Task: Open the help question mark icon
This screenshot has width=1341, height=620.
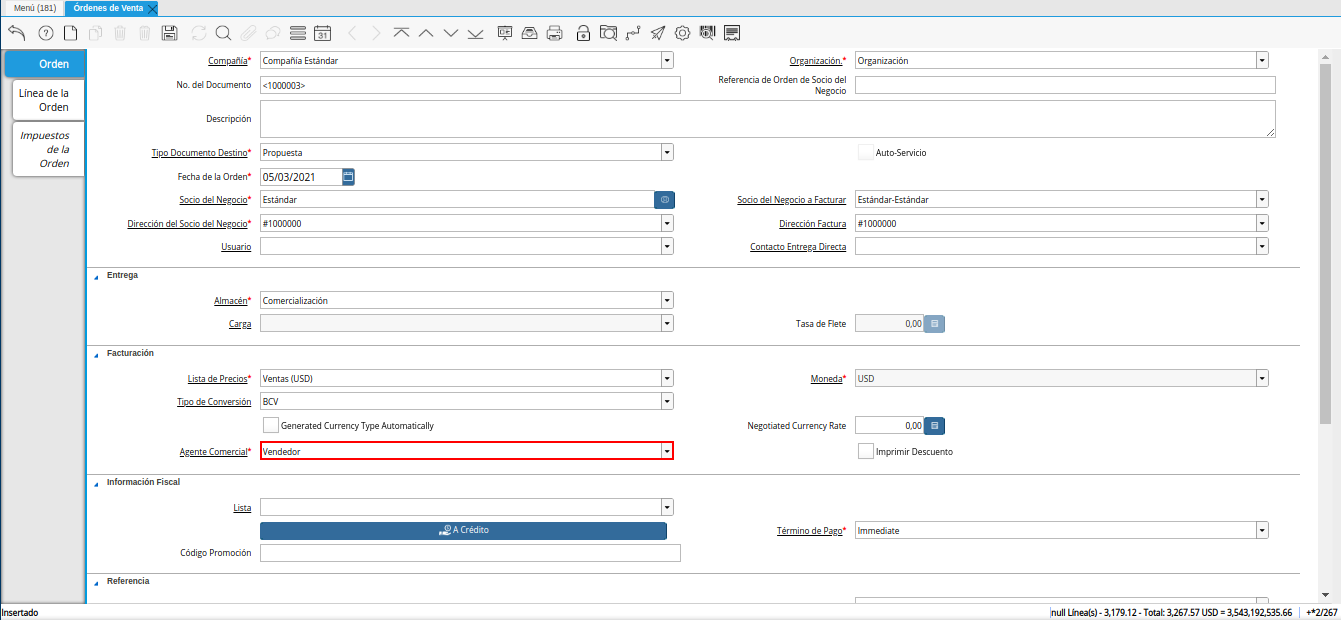Action: pos(45,33)
